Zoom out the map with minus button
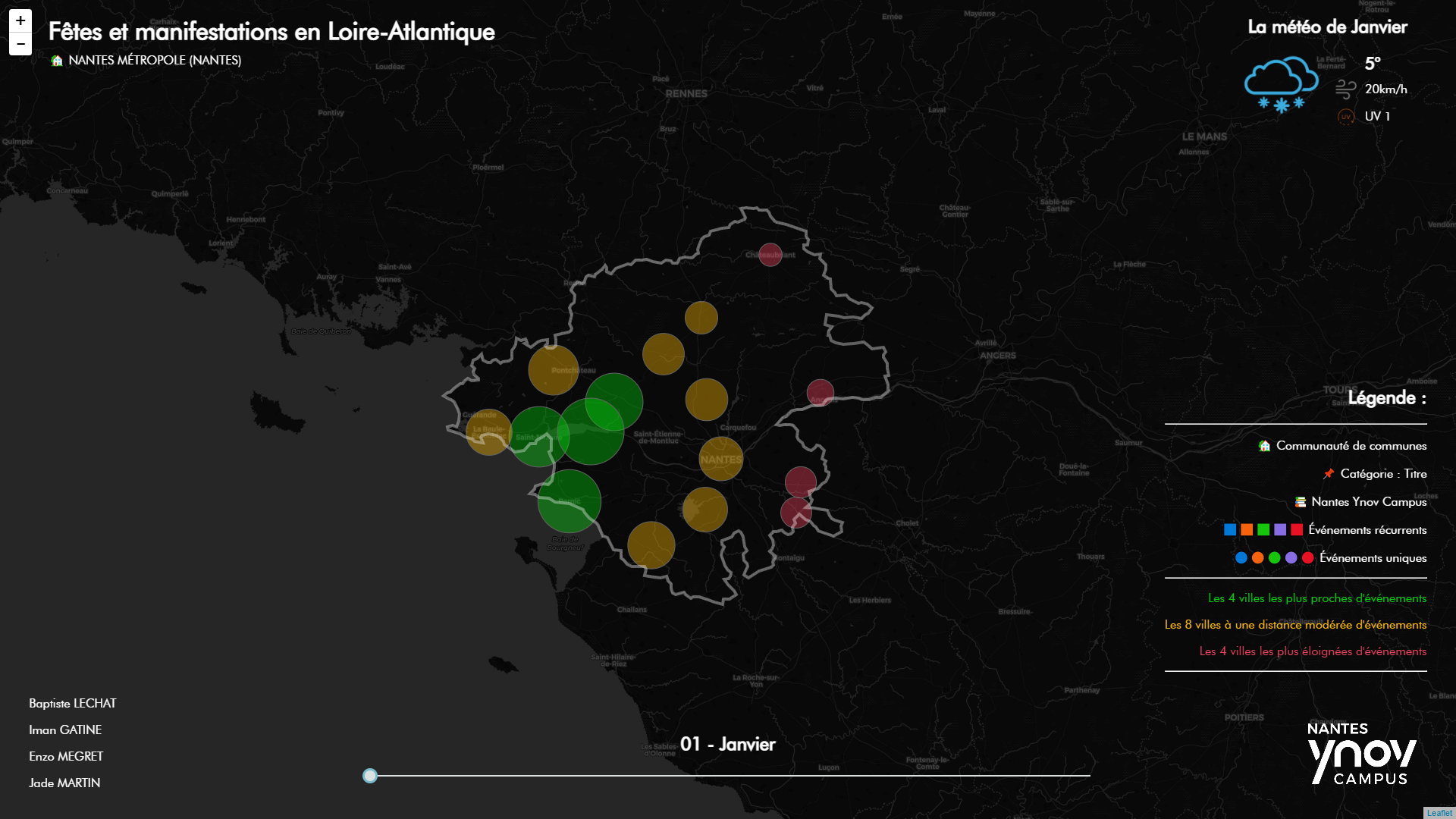This screenshot has height=819, width=1456. [20, 44]
